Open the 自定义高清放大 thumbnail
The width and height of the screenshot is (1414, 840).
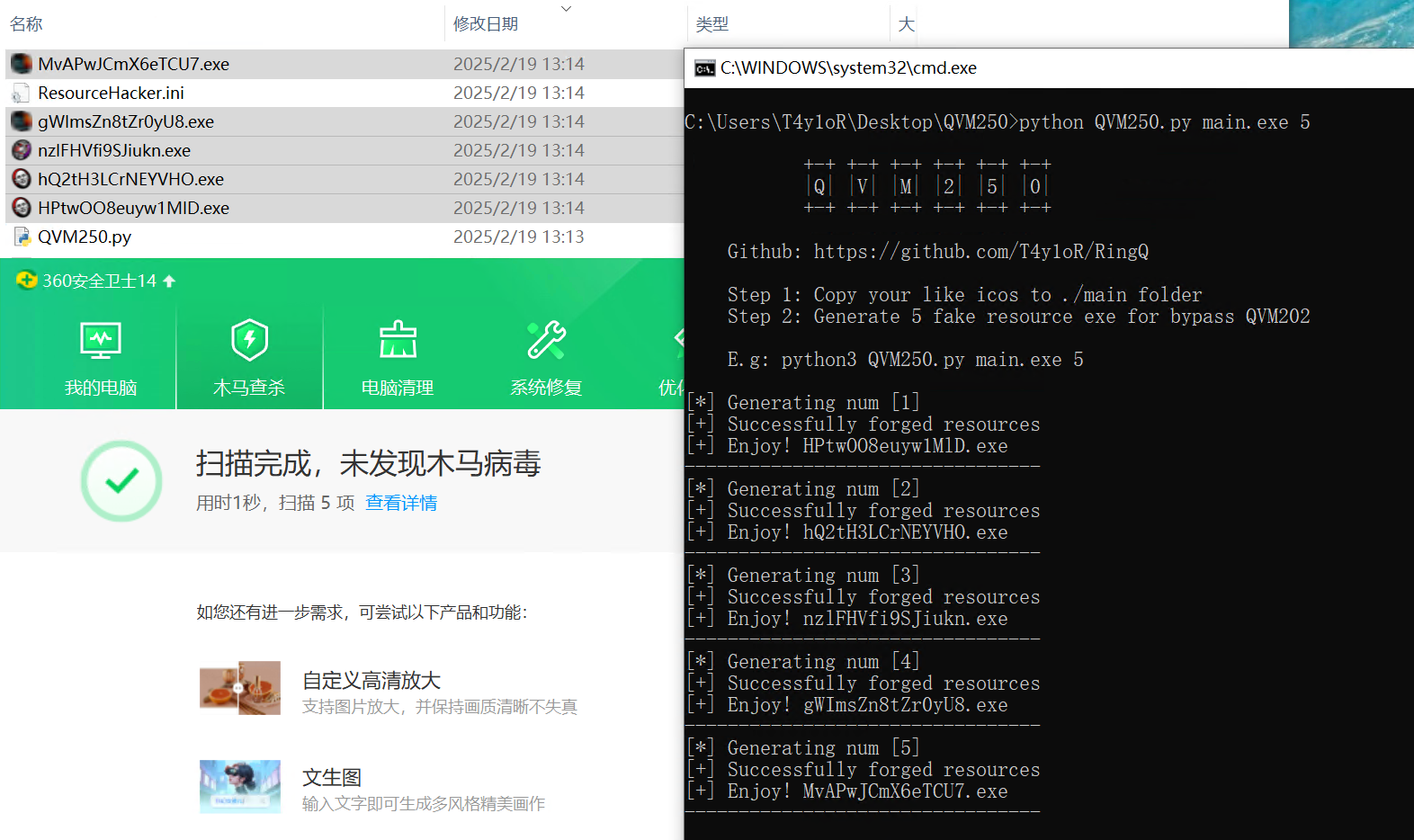pos(240,689)
